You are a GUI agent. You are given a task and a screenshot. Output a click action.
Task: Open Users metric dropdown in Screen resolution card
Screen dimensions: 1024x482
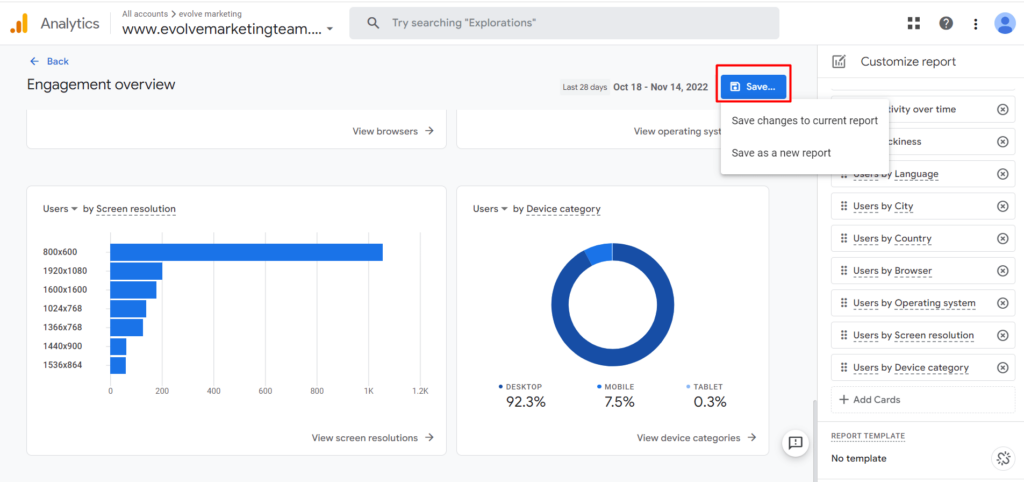point(60,209)
